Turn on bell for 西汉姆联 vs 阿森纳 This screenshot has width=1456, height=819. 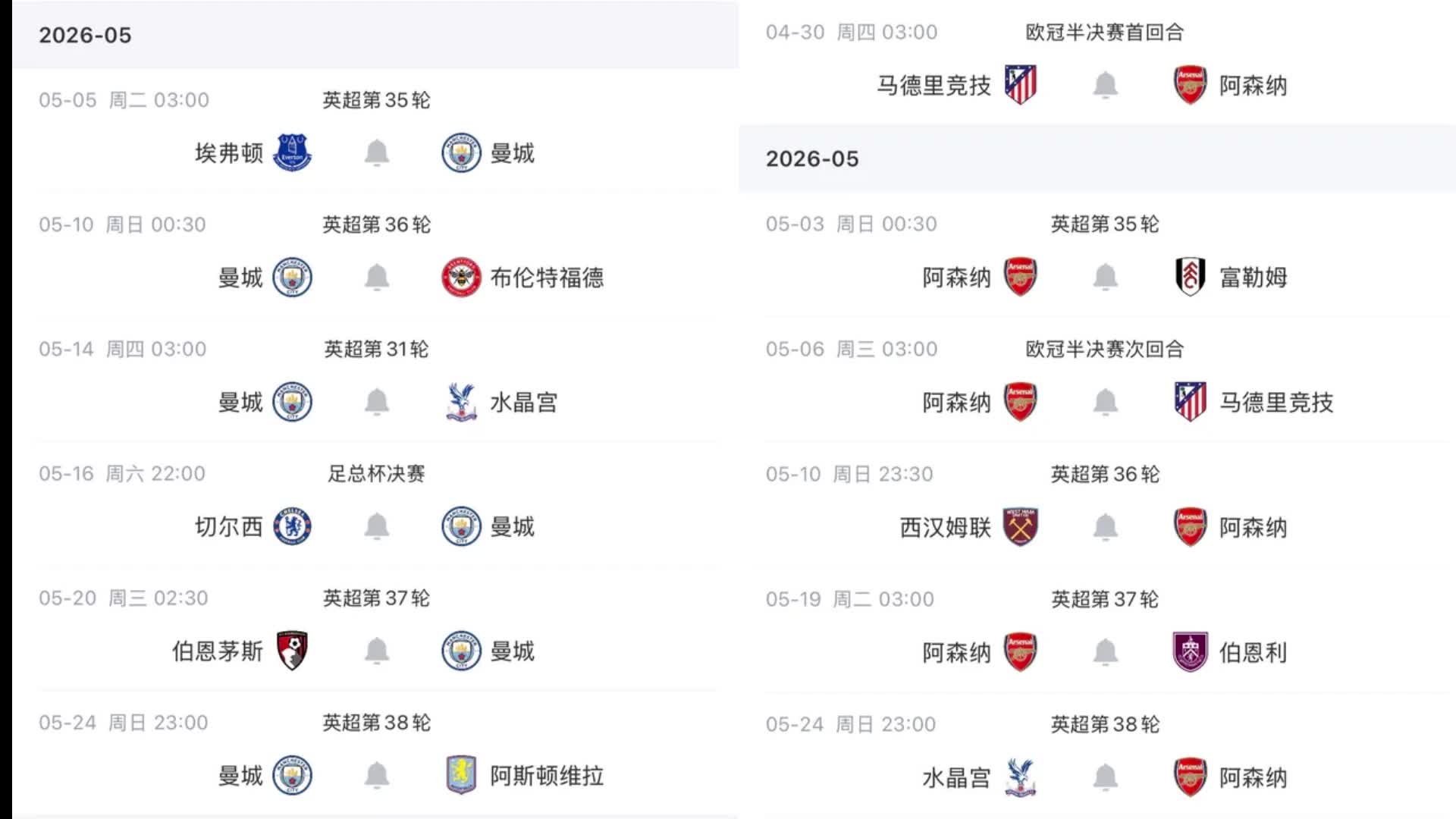(x=1105, y=527)
